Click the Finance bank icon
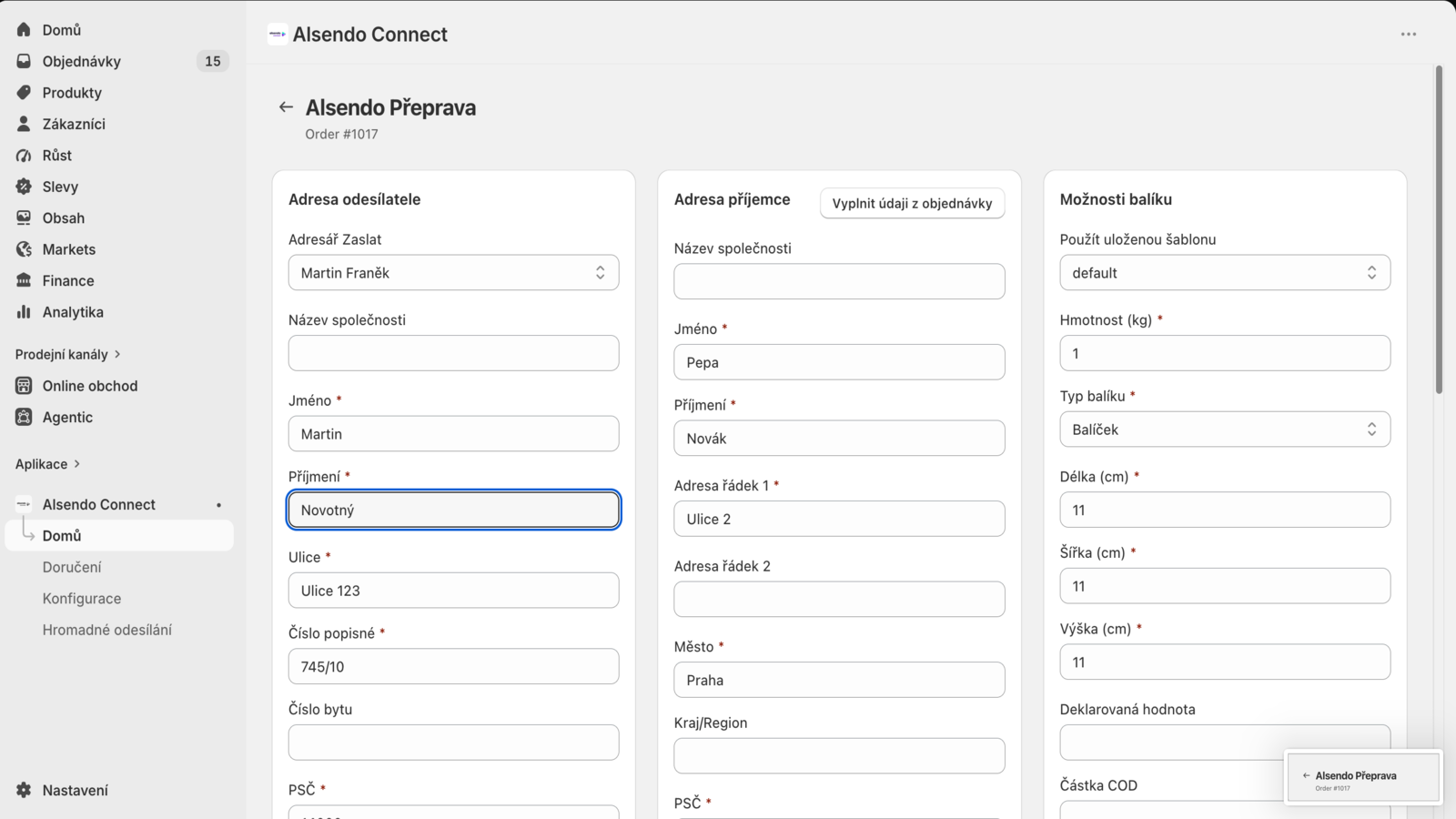Screen dimensions: 1456x819 [24, 281]
